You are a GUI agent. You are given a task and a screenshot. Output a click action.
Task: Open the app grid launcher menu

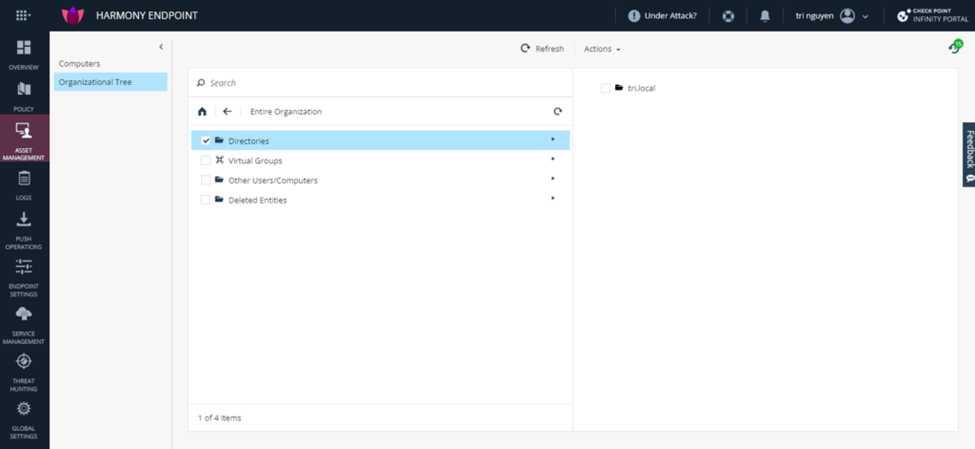pos(23,16)
